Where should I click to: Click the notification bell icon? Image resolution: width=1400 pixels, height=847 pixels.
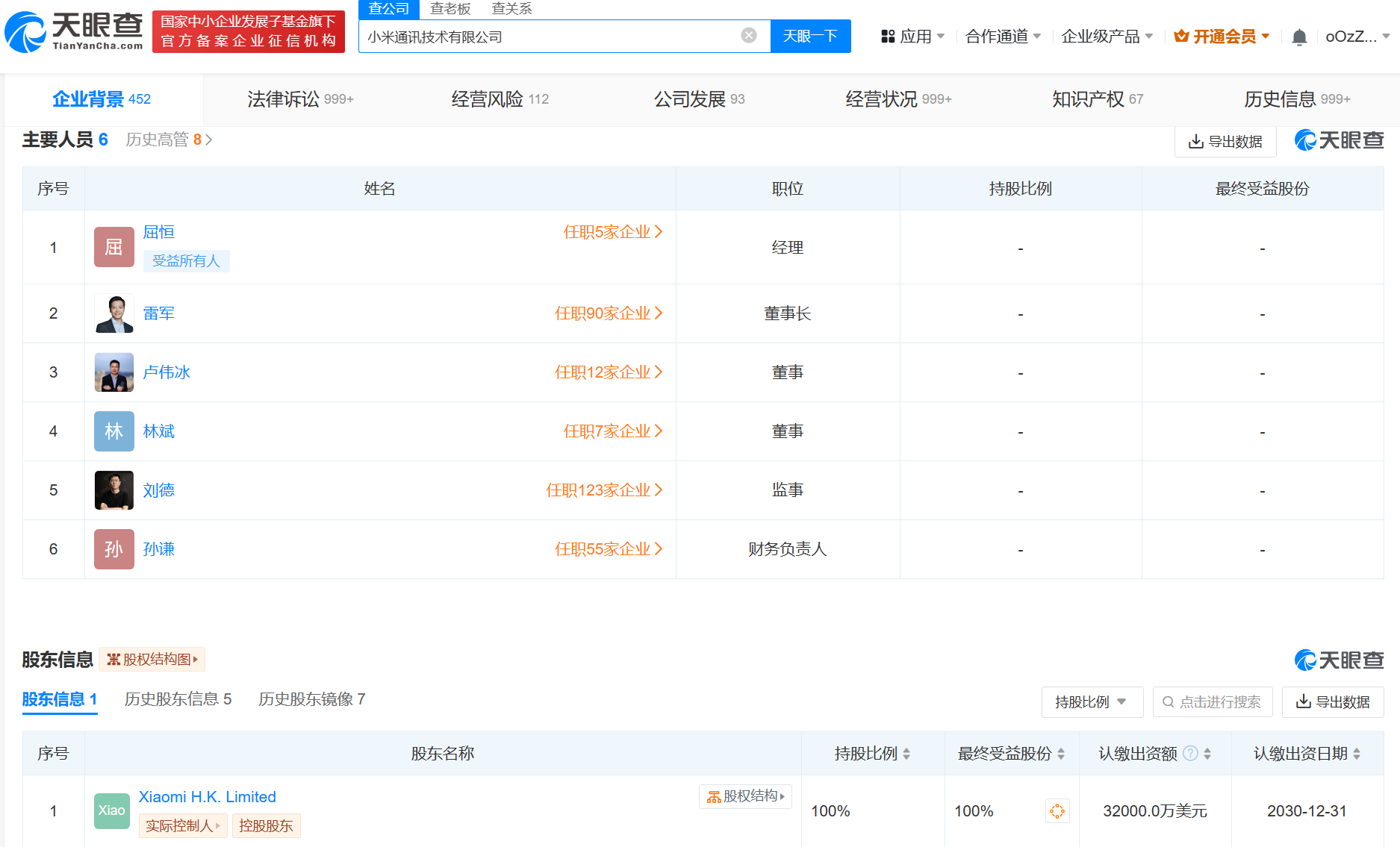[x=1299, y=37]
